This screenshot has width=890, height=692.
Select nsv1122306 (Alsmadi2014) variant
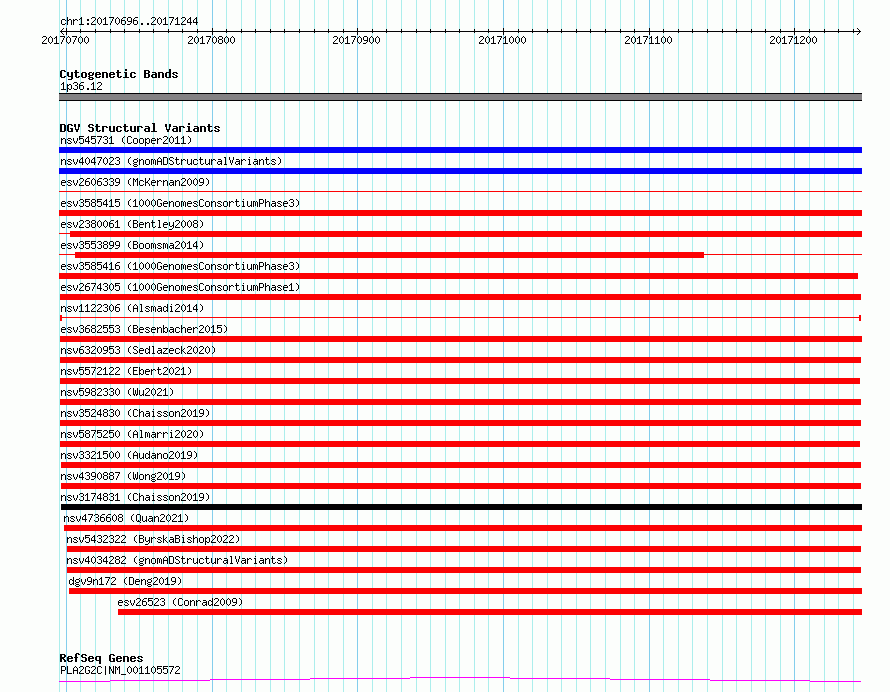click(132, 308)
